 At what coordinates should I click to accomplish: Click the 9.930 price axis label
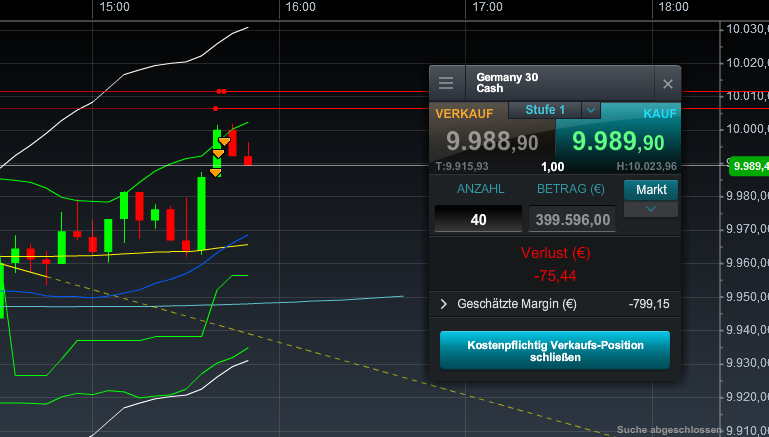click(x=747, y=363)
